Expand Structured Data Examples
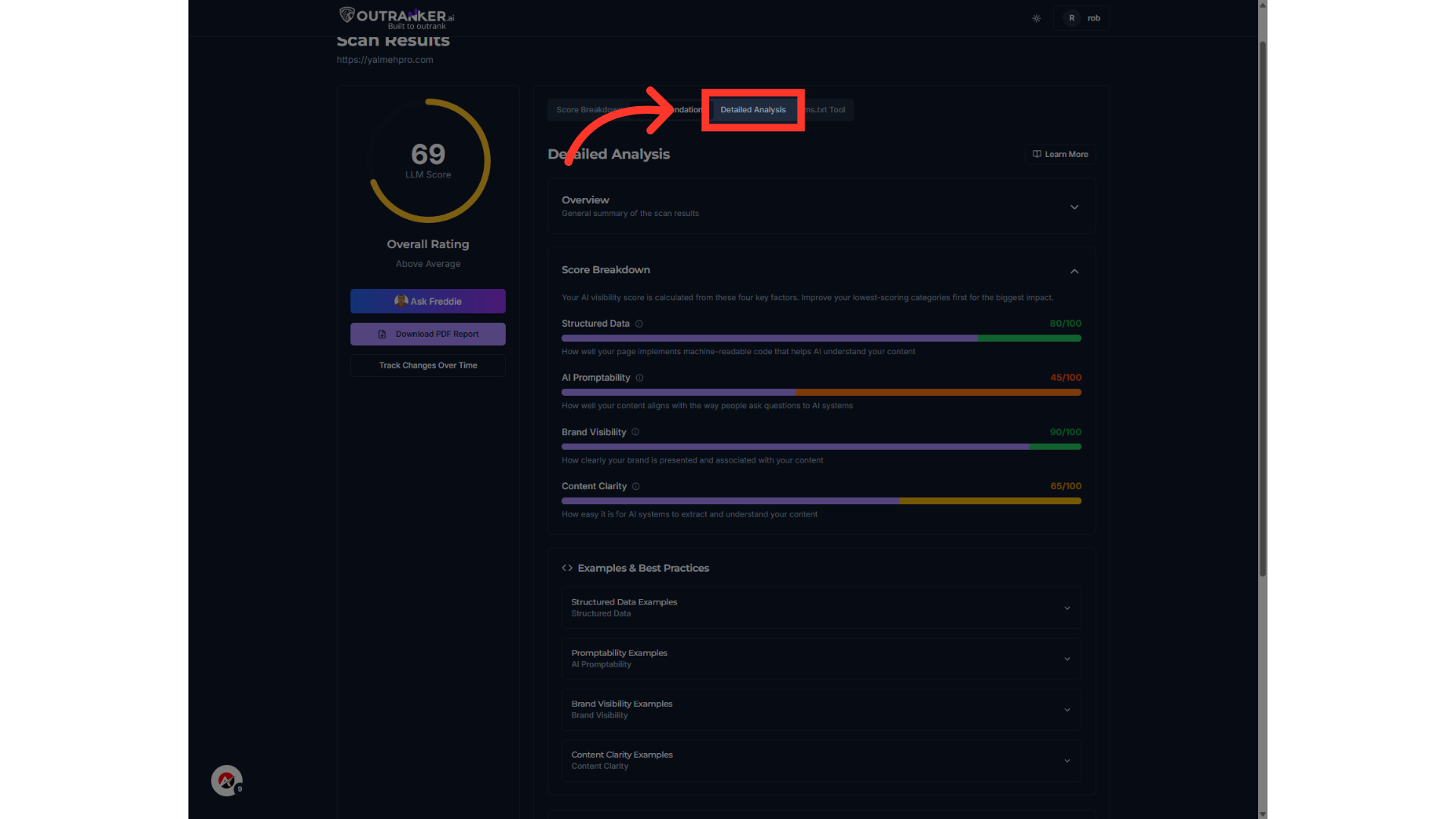The height and width of the screenshot is (819, 1456). pos(1067,608)
